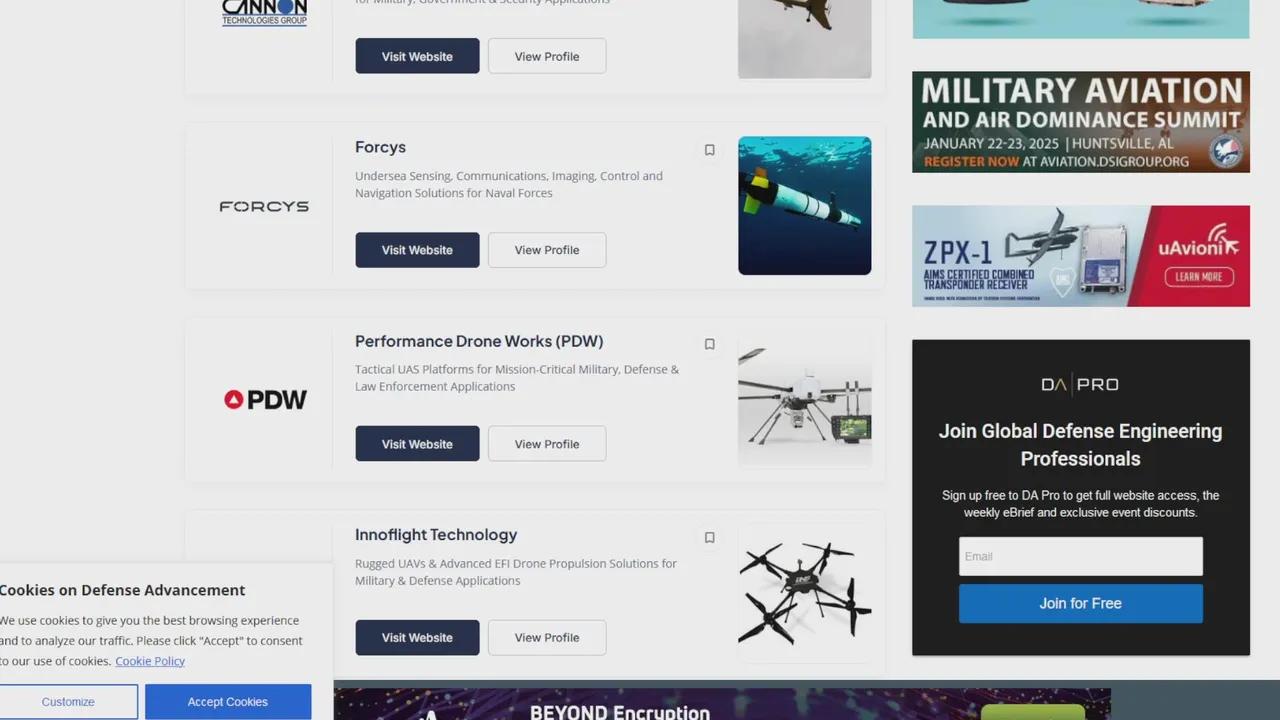
Task: Click the Join for Free button
Action: click(1081, 603)
